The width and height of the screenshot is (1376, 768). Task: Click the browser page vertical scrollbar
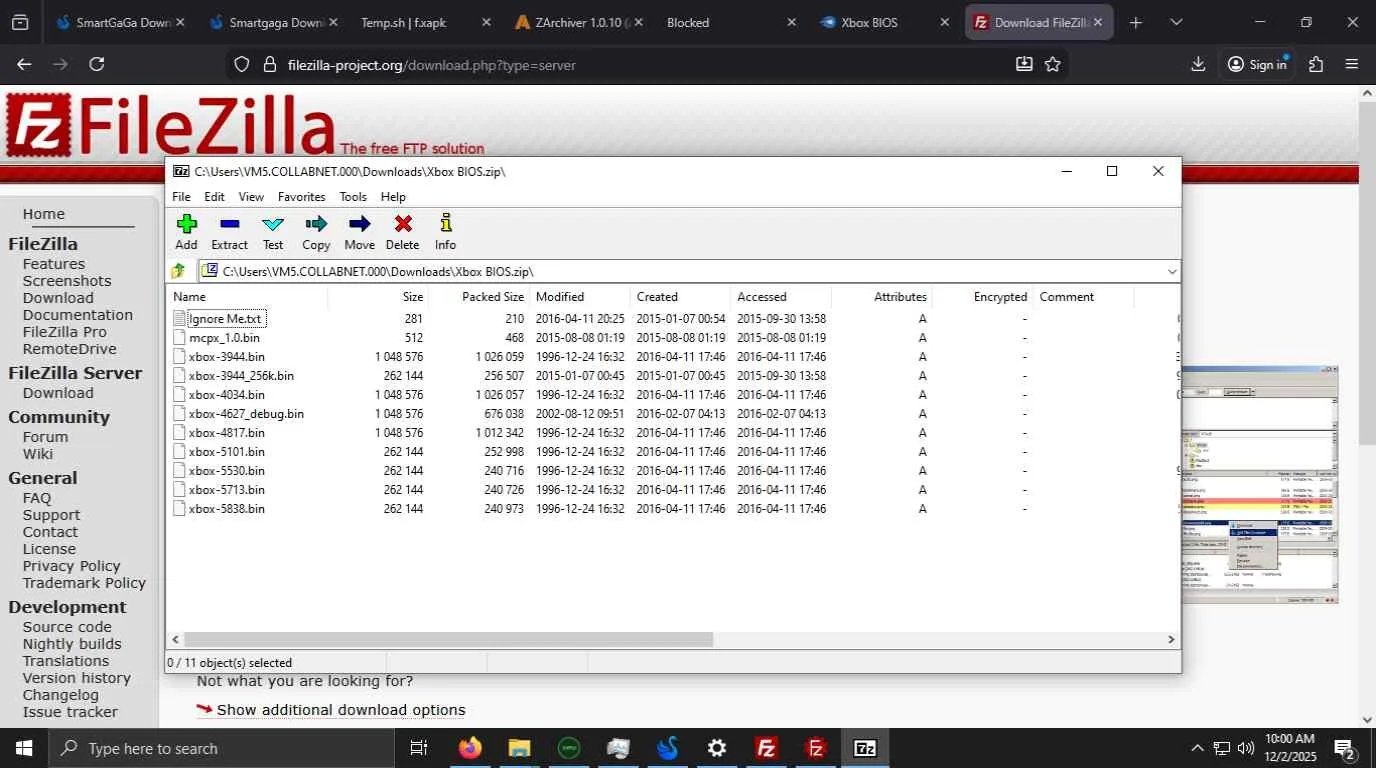(1367, 273)
